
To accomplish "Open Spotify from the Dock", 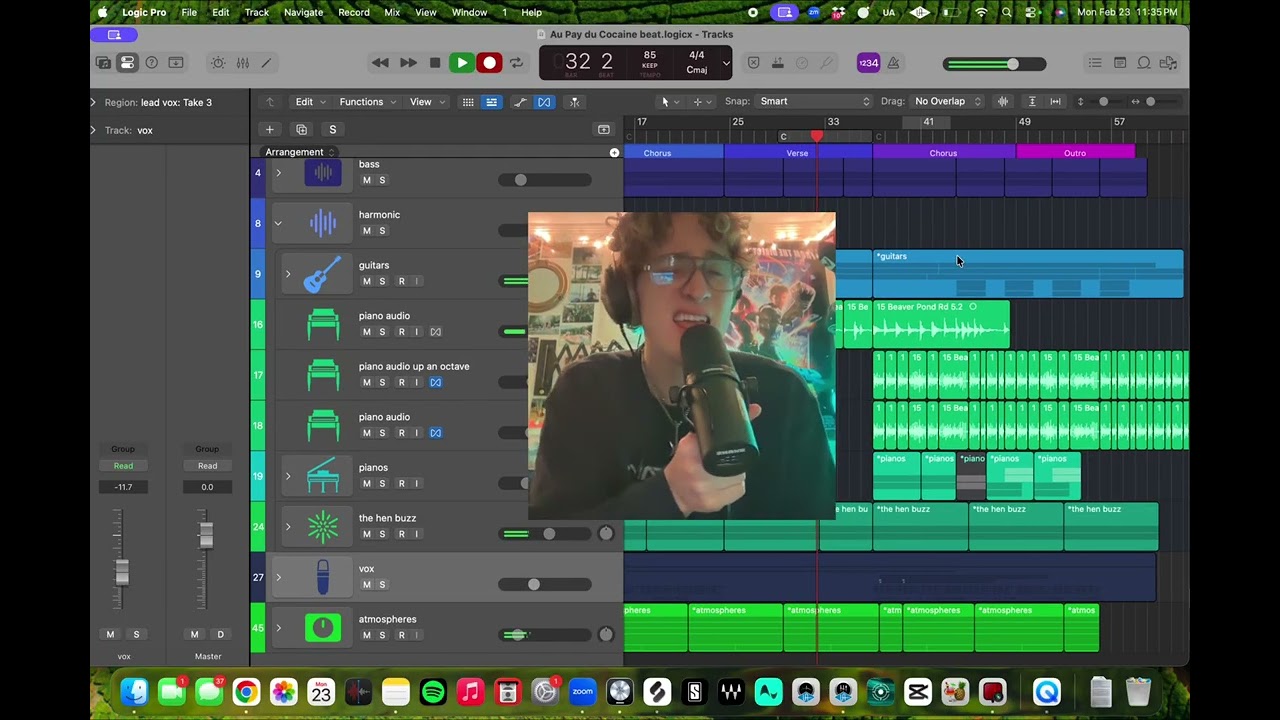I will (x=433, y=692).
